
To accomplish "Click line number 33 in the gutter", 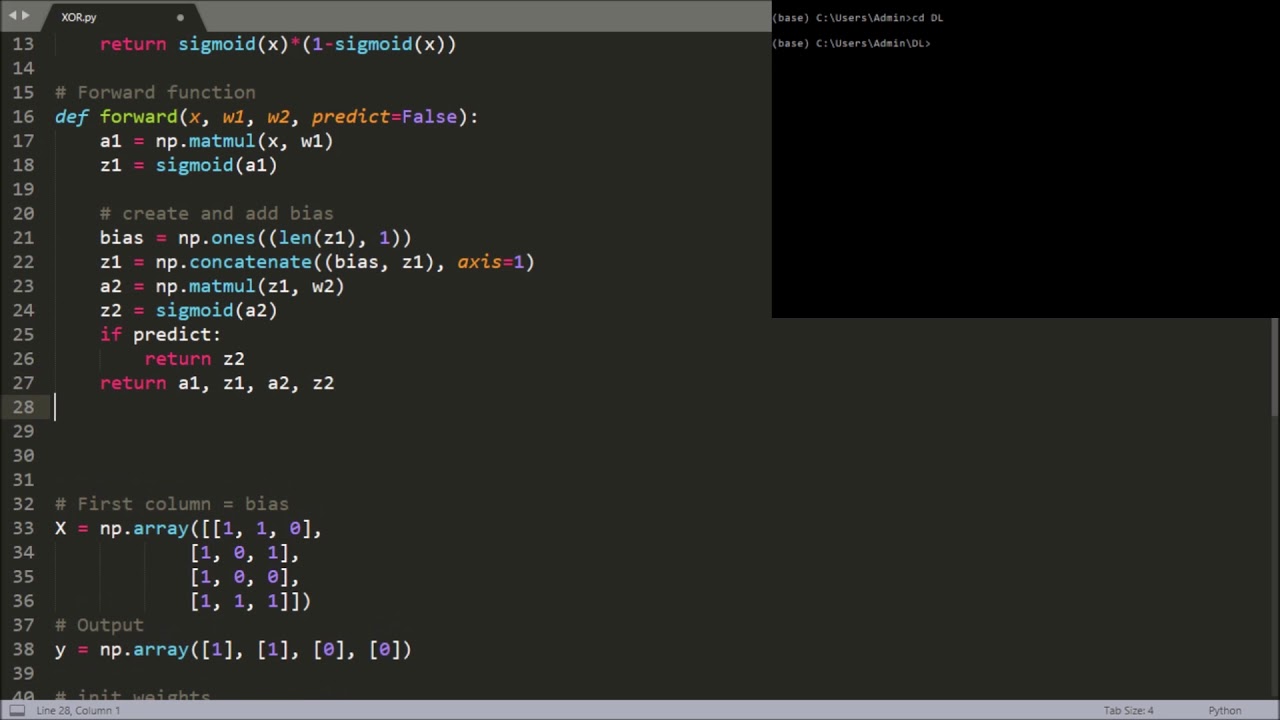I will pyautogui.click(x=23, y=528).
